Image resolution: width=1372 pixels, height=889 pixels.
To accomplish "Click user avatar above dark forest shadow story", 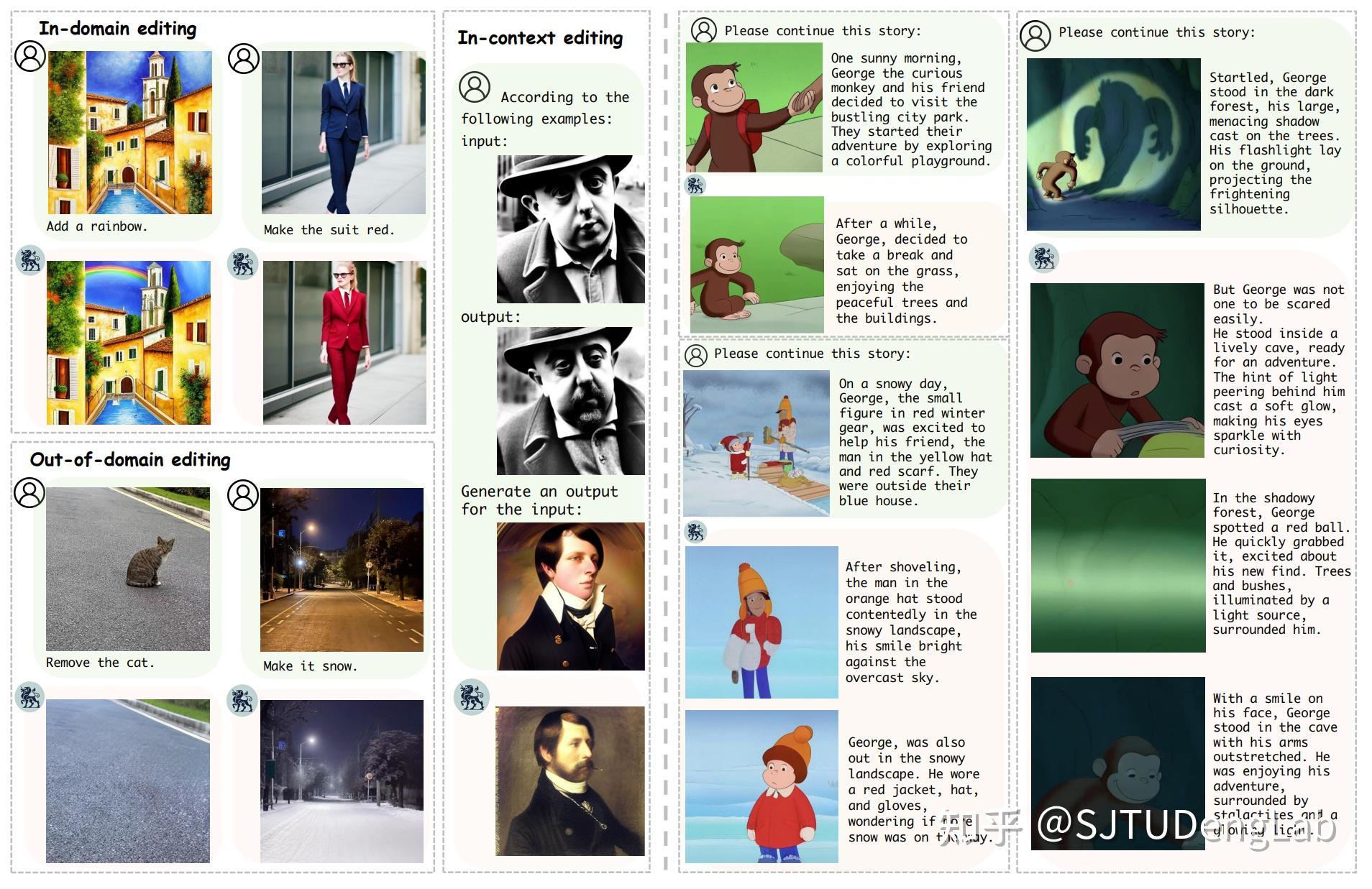I will tap(1035, 35).
